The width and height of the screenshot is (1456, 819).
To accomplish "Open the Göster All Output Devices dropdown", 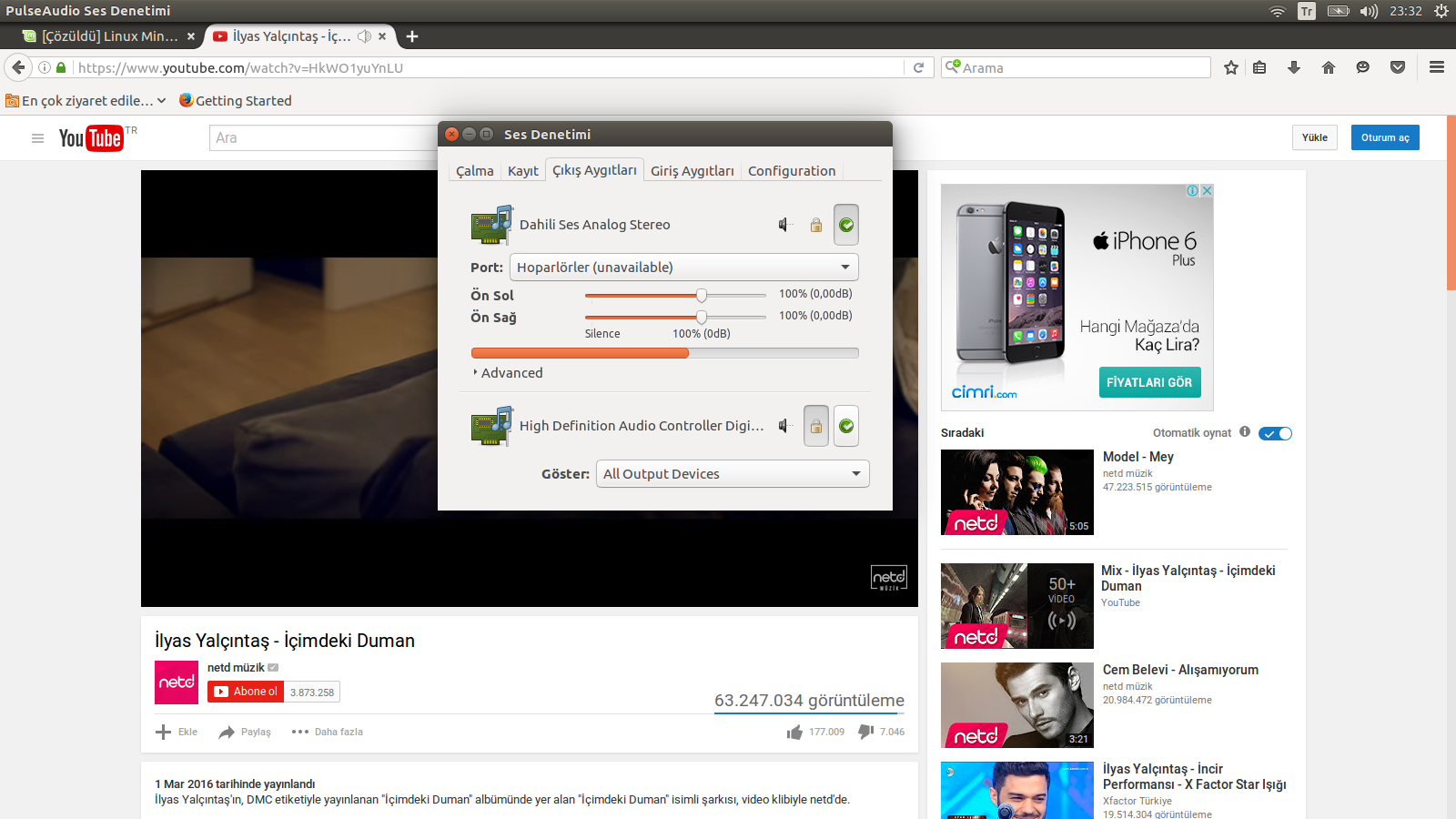I will point(733,474).
